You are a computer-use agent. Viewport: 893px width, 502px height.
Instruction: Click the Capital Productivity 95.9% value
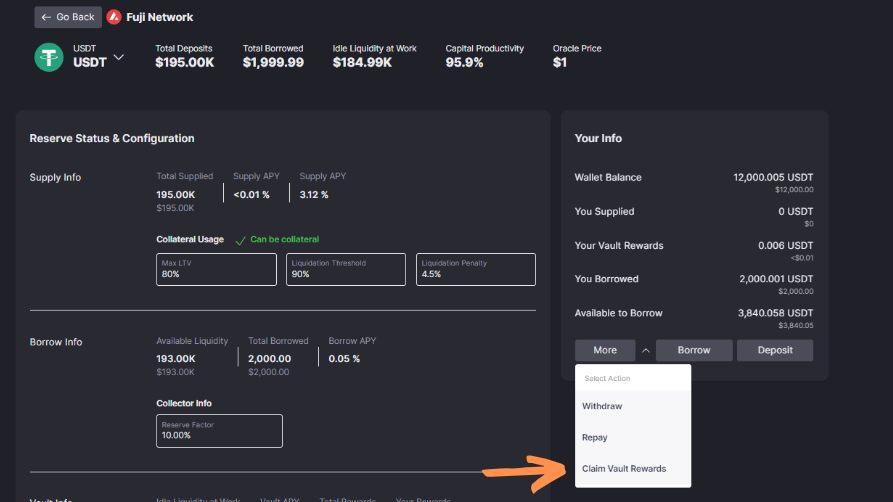[x=464, y=62]
